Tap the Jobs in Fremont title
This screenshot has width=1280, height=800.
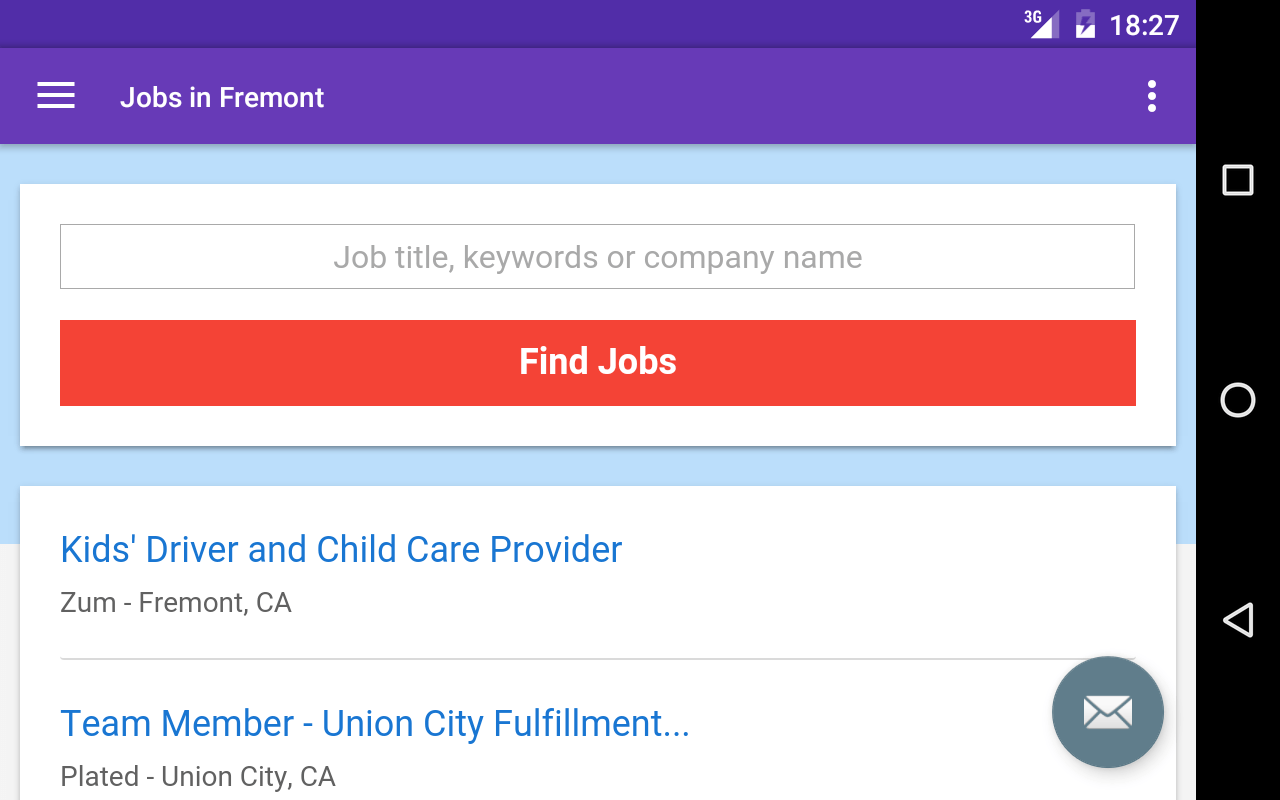tap(222, 97)
